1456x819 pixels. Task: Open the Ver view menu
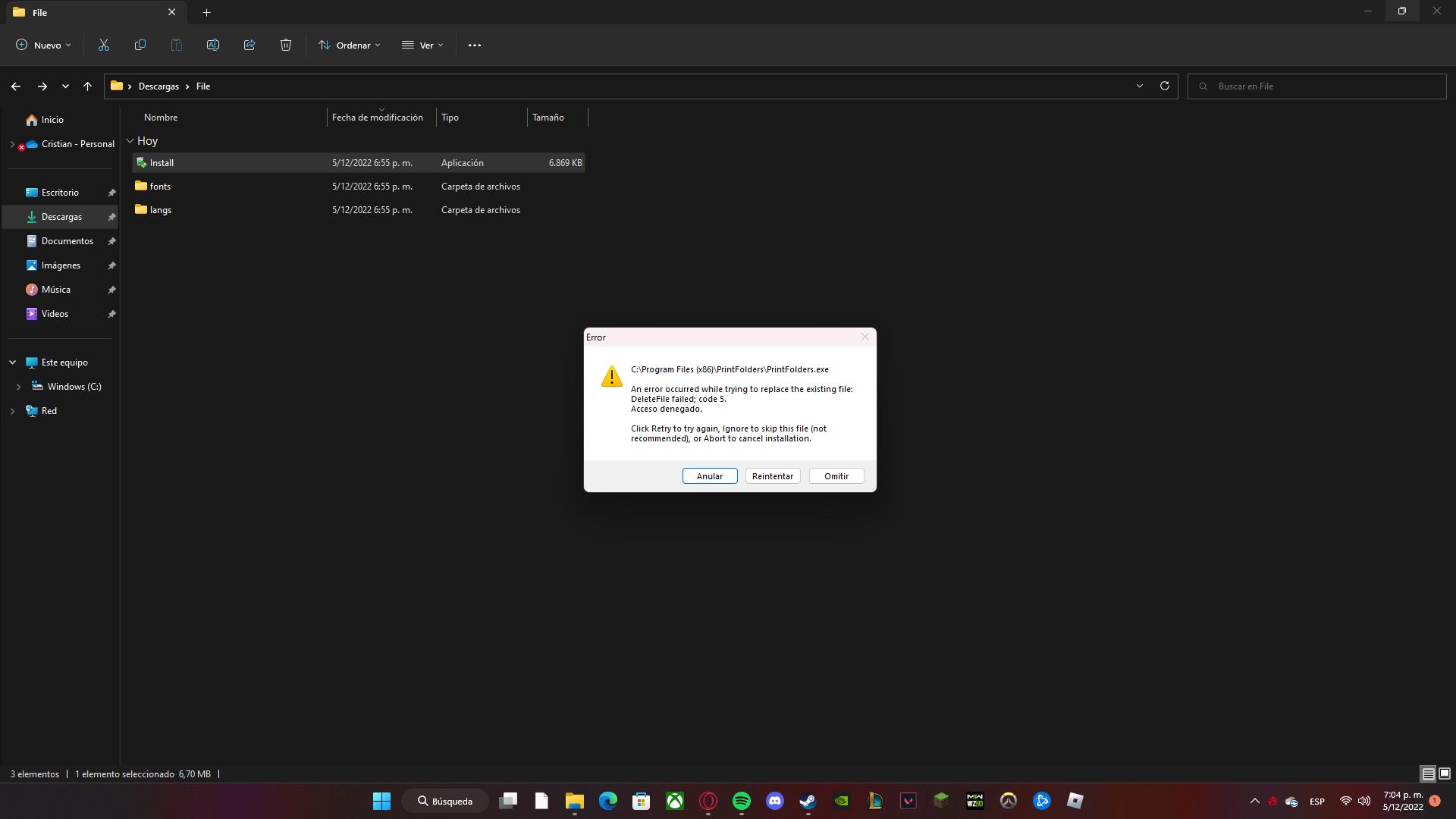pyautogui.click(x=422, y=45)
